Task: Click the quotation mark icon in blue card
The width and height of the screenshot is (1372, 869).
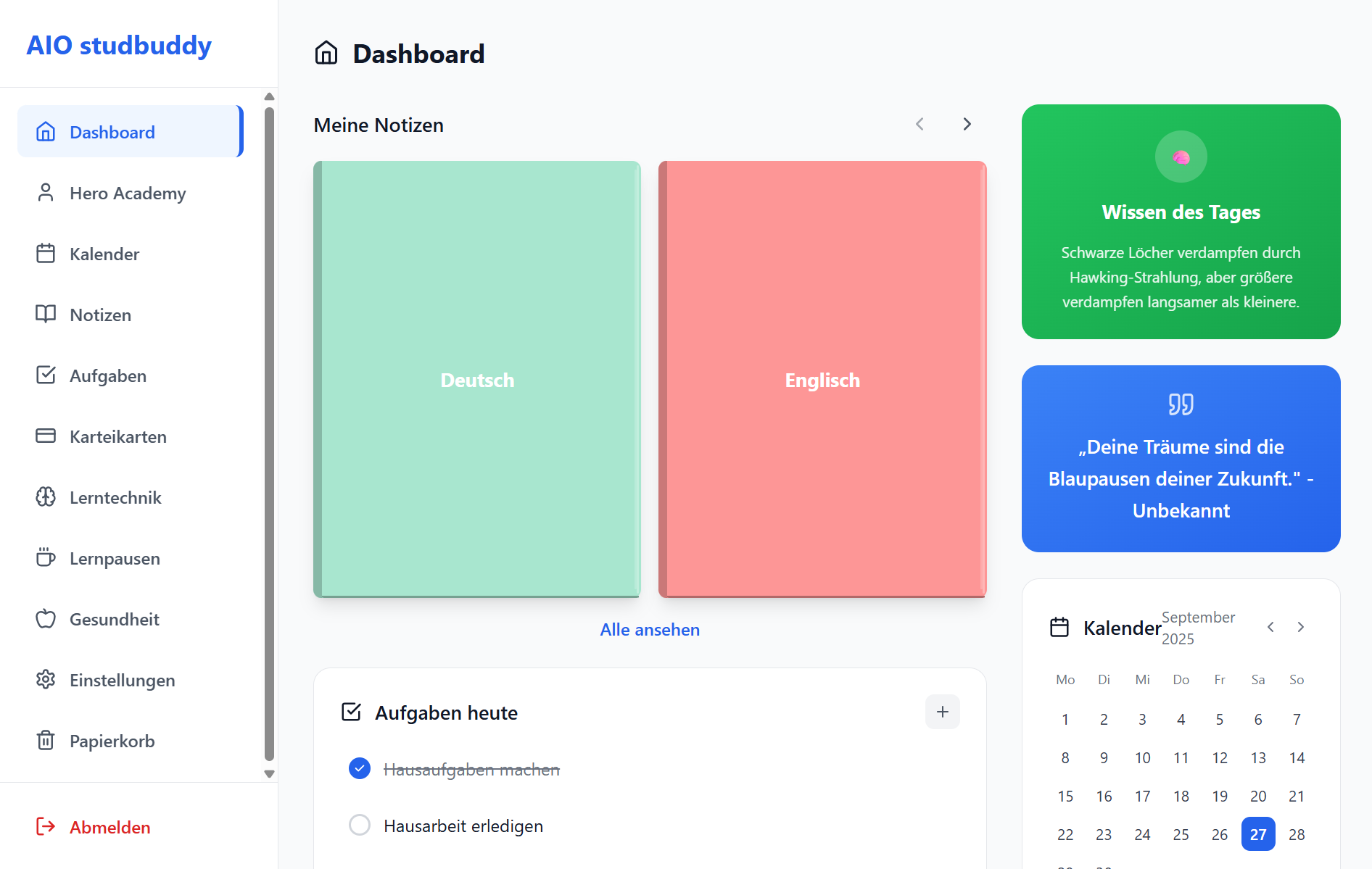Action: coord(1181,404)
